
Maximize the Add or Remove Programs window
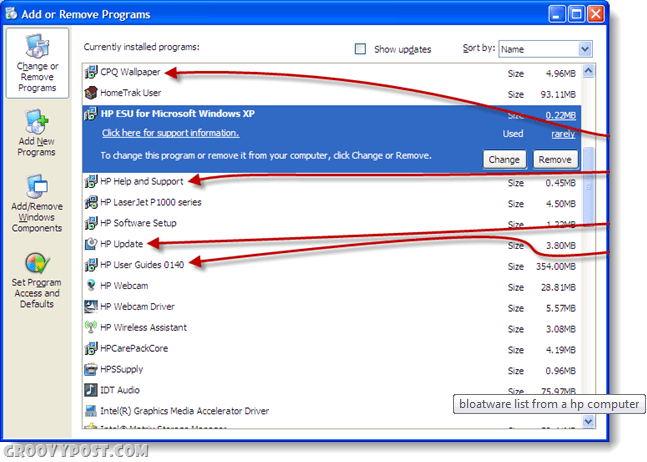click(576, 14)
